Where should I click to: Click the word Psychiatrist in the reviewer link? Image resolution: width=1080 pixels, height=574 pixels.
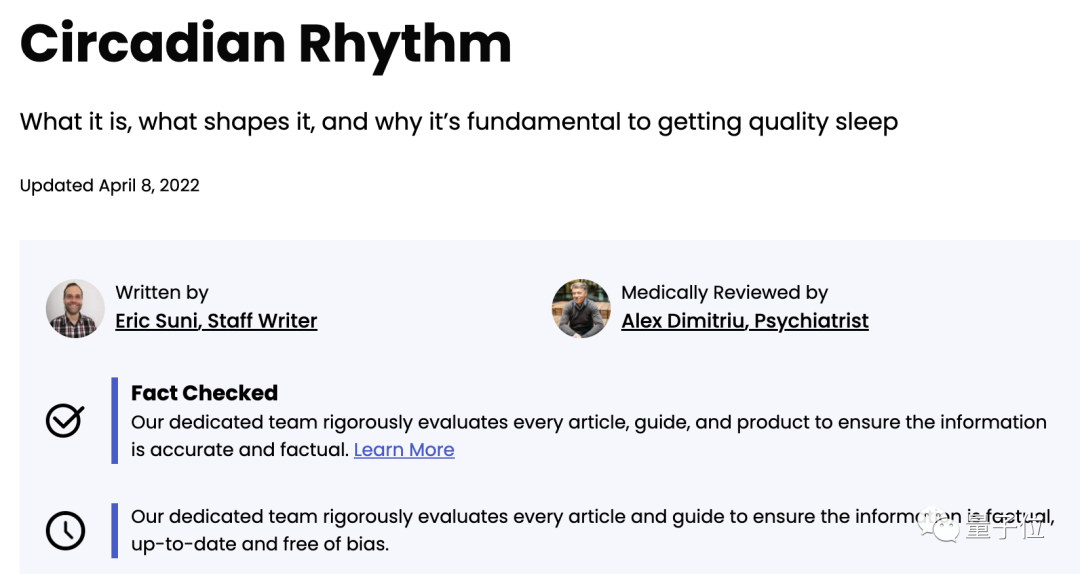(811, 321)
